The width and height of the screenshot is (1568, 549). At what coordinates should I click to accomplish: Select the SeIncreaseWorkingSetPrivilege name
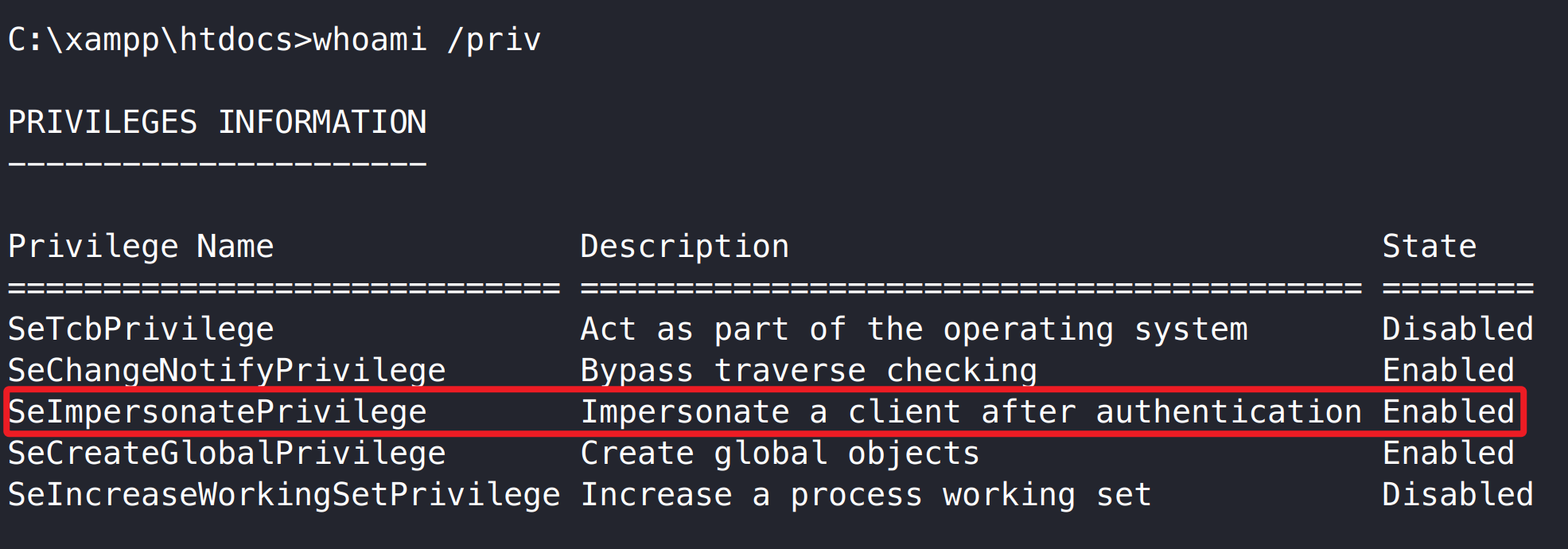click(284, 495)
